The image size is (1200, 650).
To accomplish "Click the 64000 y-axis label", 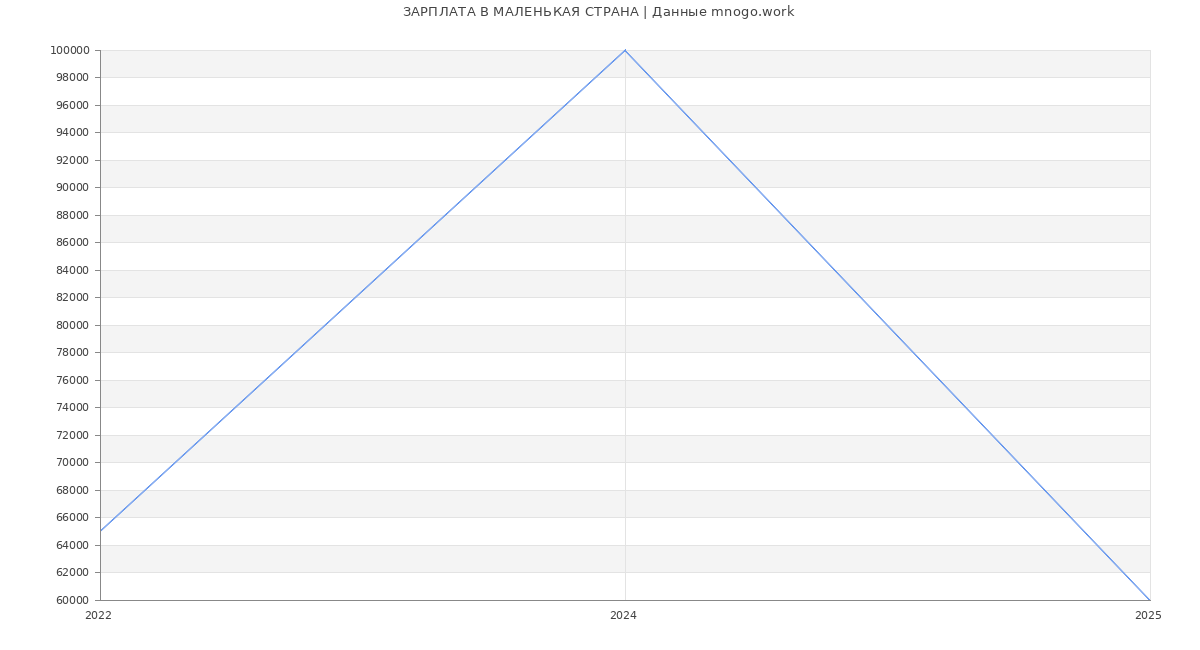I will pyautogui.click(x=72, y=545).
